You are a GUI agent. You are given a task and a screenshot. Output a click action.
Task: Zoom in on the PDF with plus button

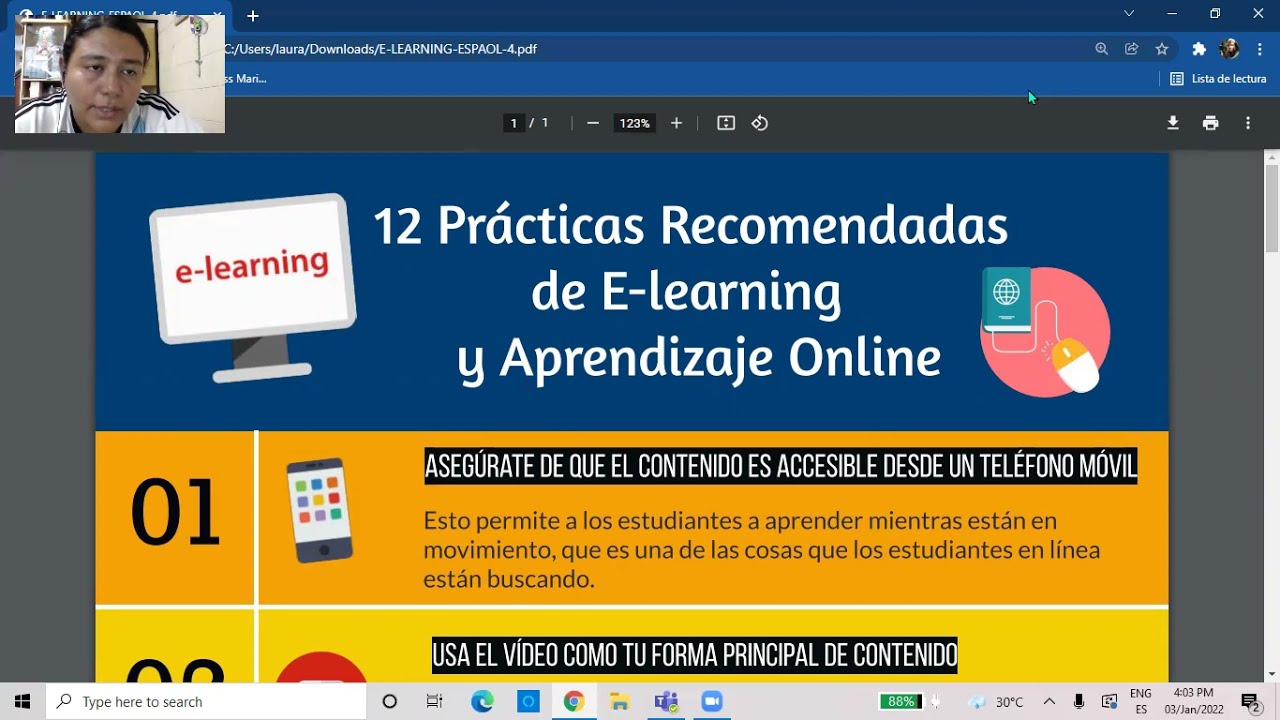[x=676, y=123]
